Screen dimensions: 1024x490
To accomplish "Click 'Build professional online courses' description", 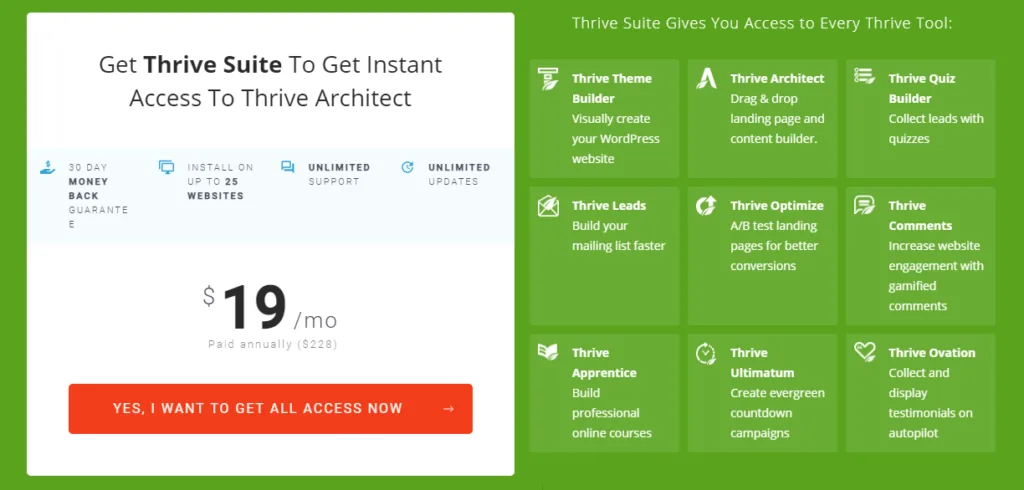I will (x=612, y=413).
